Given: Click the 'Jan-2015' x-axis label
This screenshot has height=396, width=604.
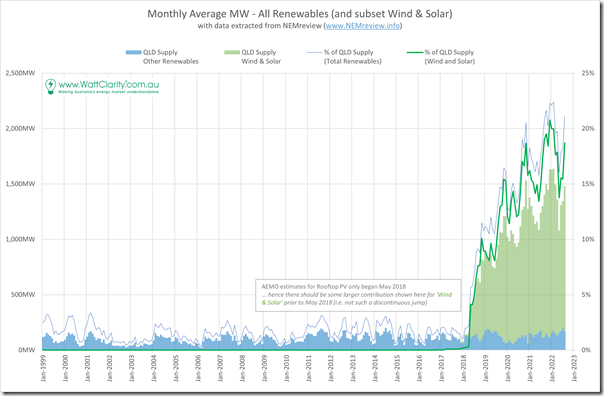Looking at the screenshot, I should 397,368.
